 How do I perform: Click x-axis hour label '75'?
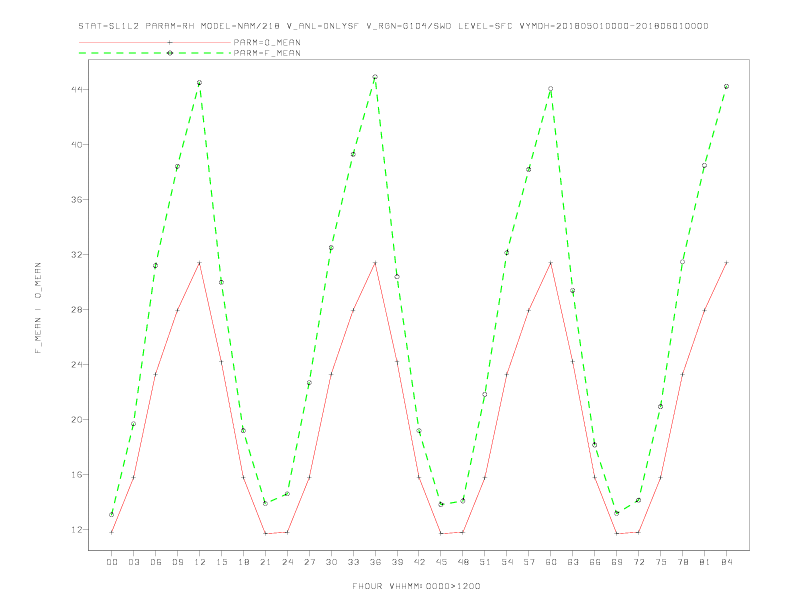[661, 562]
